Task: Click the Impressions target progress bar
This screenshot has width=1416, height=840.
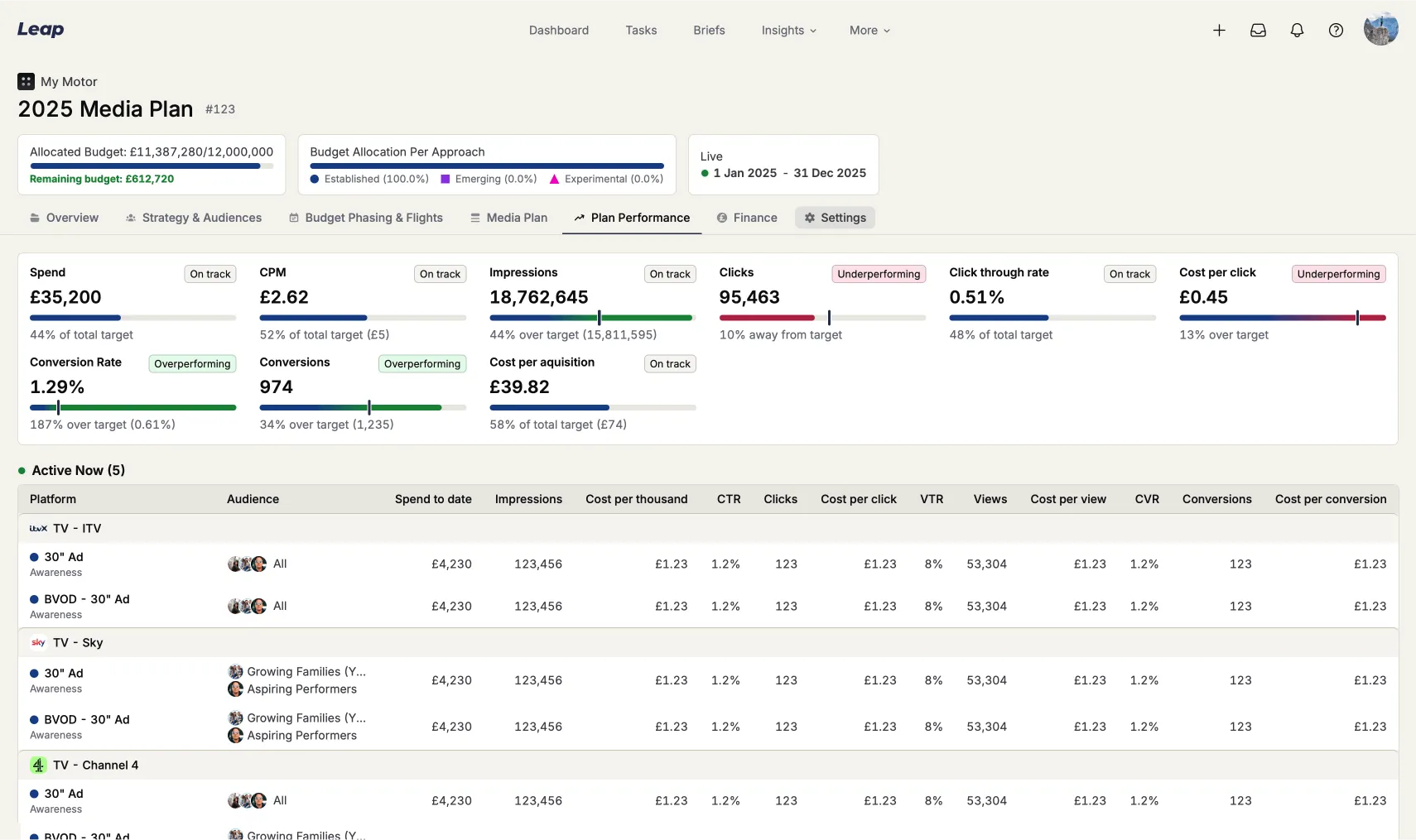Action: point(591,318)
